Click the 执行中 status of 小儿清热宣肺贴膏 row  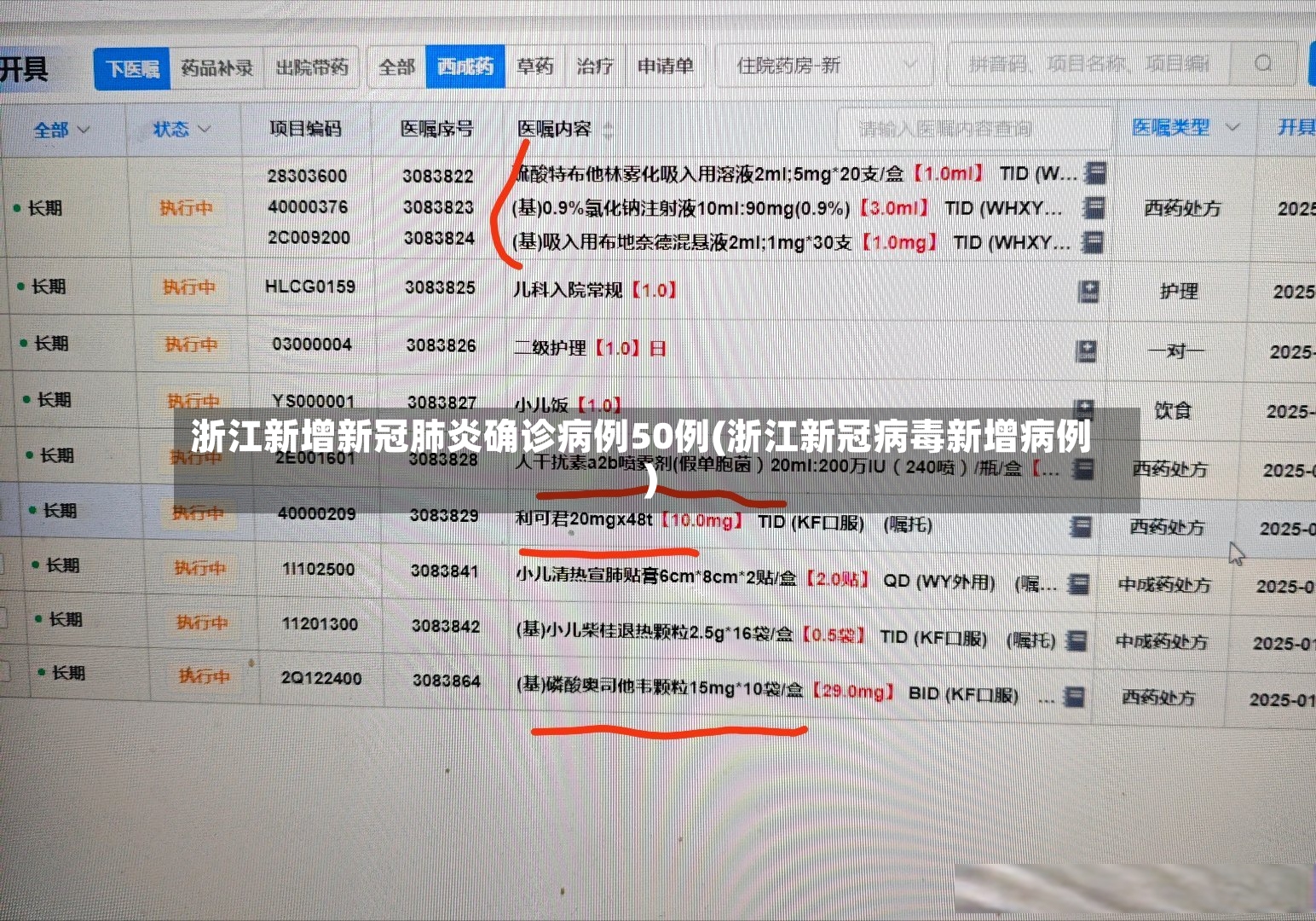(x=200, y=567)
